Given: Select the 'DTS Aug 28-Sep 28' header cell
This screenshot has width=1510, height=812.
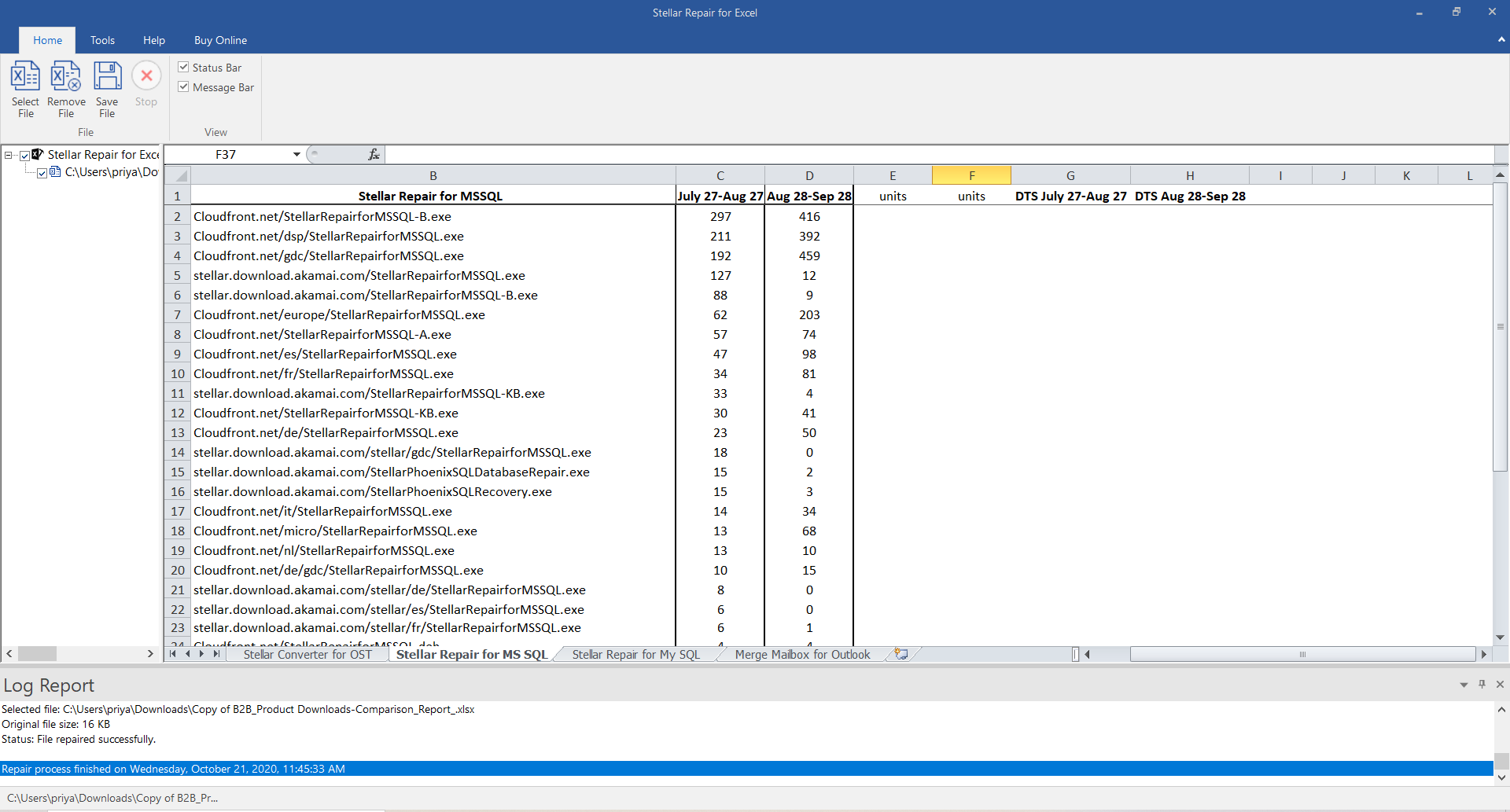Looking at the screenshot, I should [x=1190, y=196].
